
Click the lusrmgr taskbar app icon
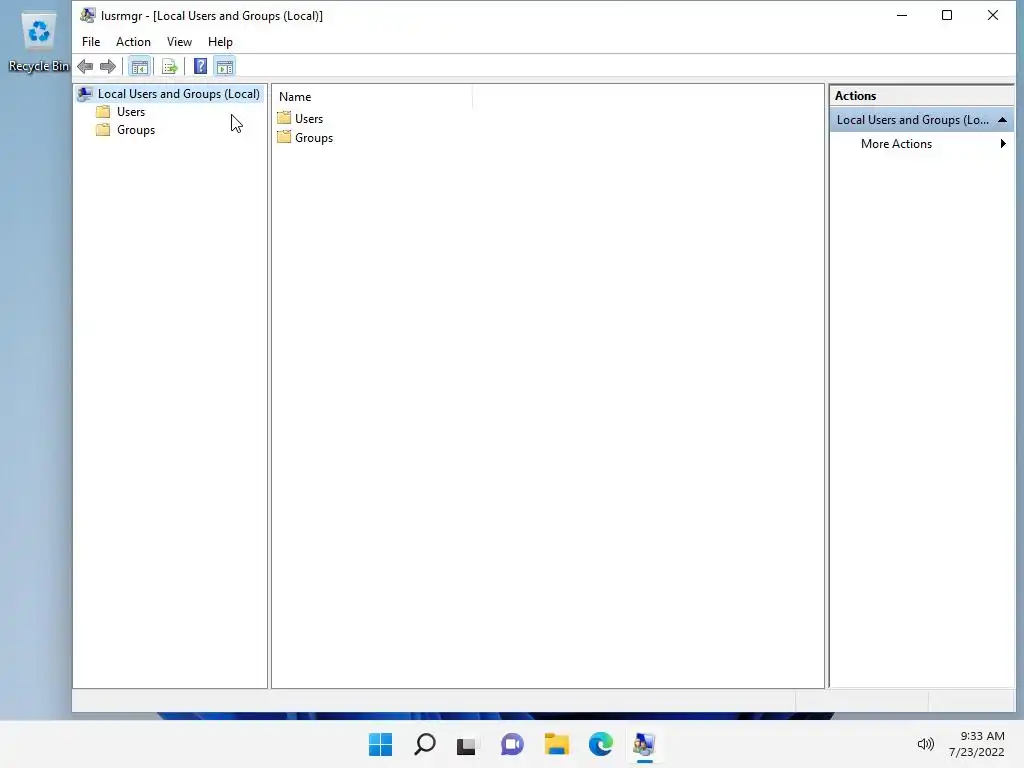point(644,744)
